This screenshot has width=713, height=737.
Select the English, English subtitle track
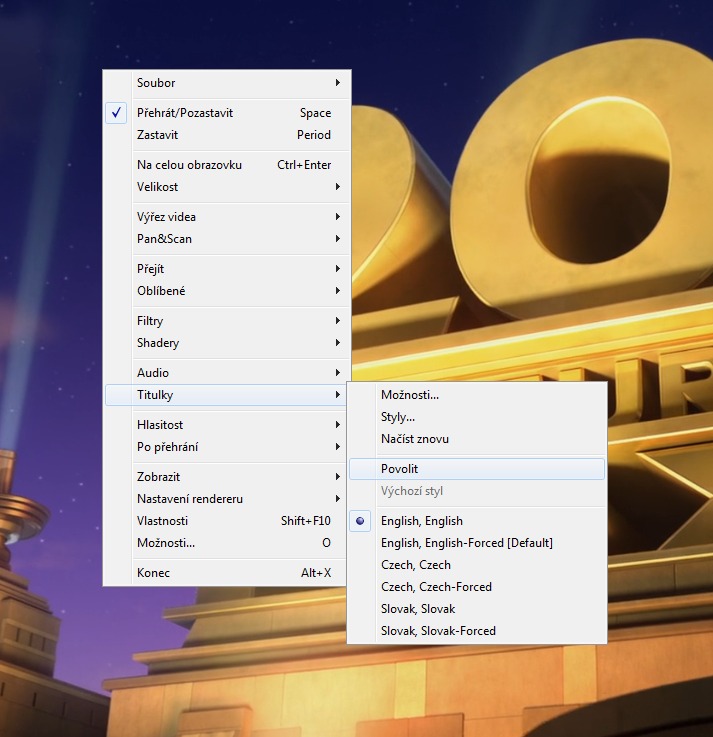(x=477, y=521)
